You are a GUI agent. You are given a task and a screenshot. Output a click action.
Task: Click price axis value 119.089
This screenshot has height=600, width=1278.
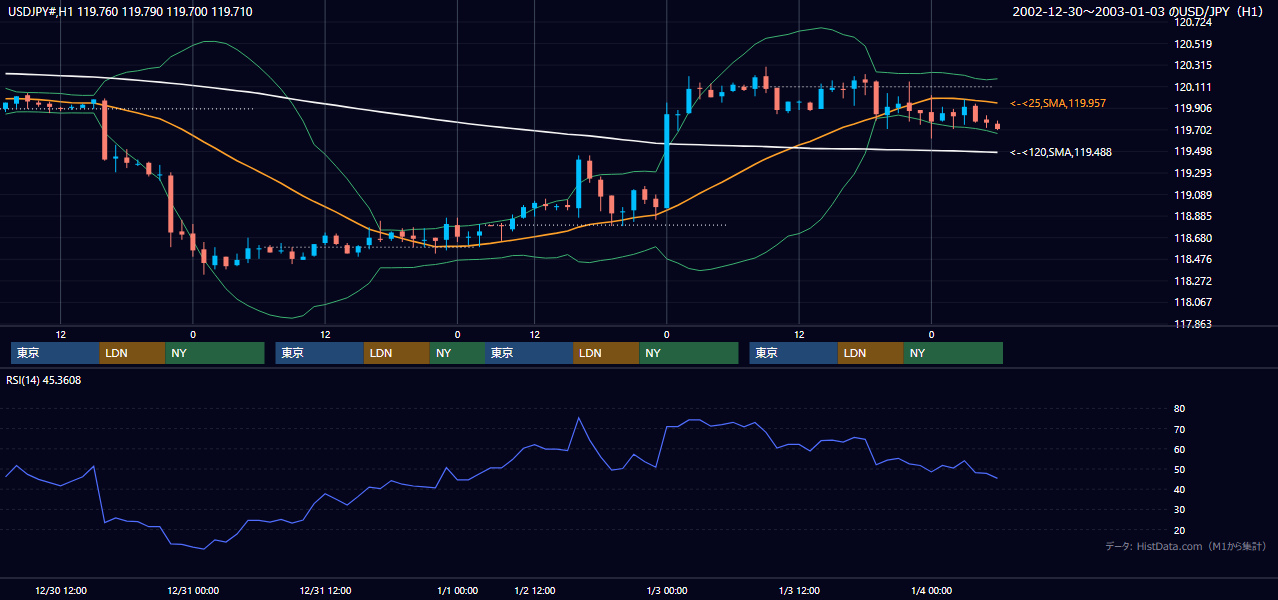pos(1194,195)
